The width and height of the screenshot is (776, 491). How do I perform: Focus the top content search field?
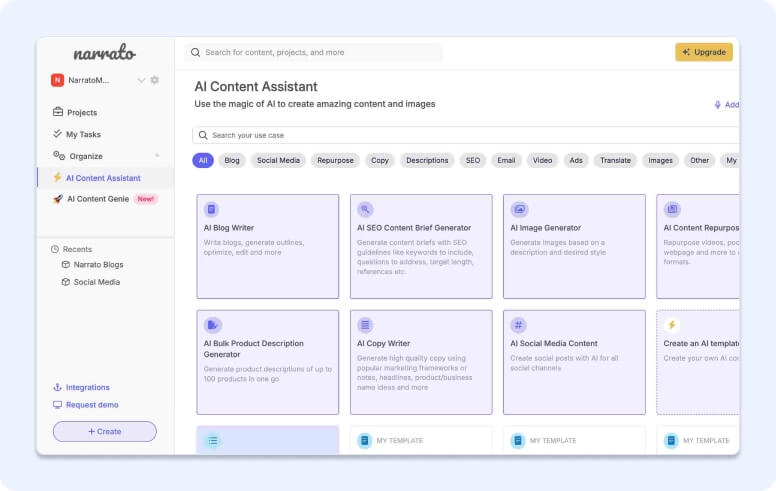tap(313, 52)
